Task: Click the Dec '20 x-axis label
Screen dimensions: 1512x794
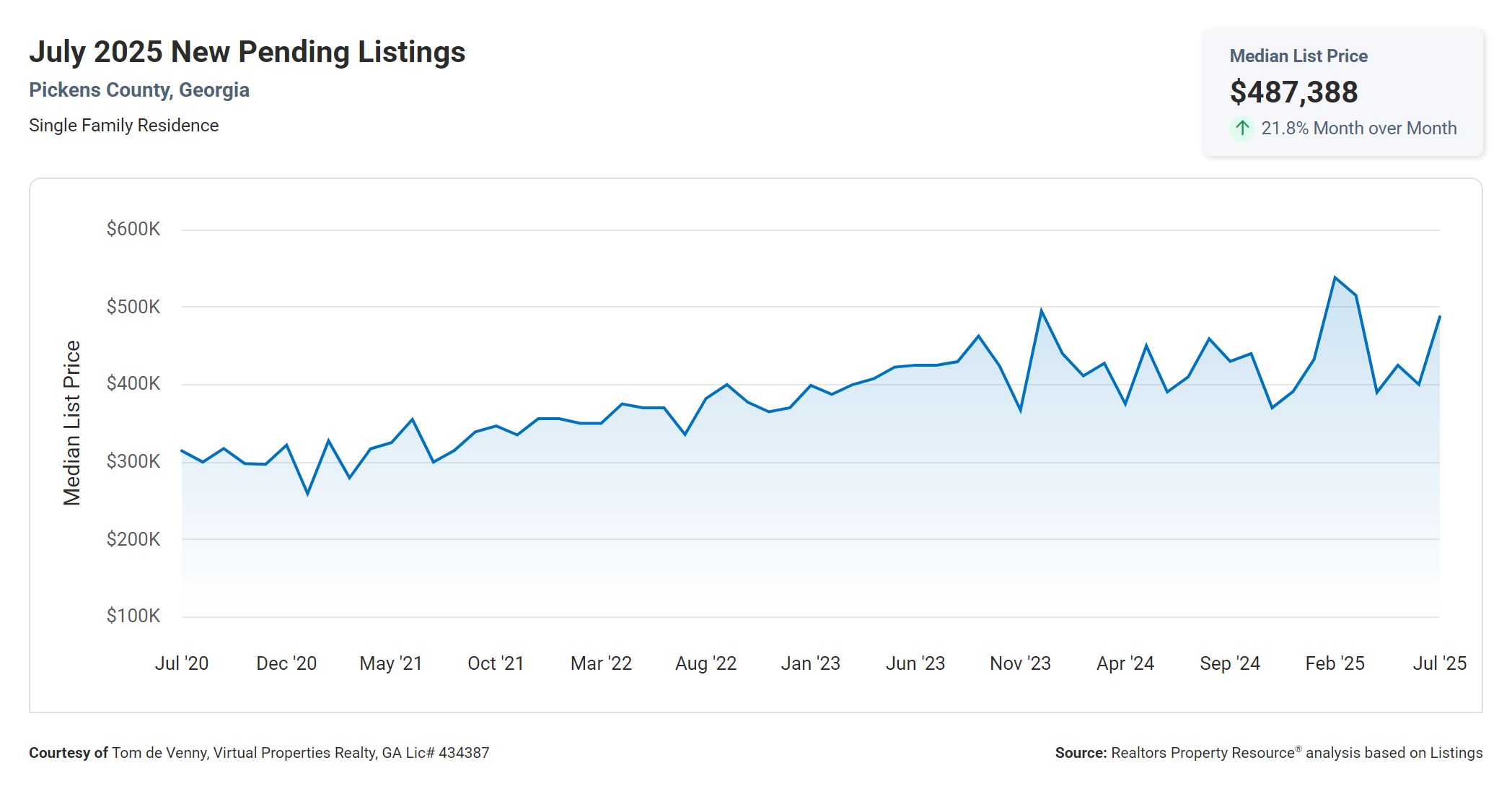Action: pyautogui.click(x=286, y=663)
